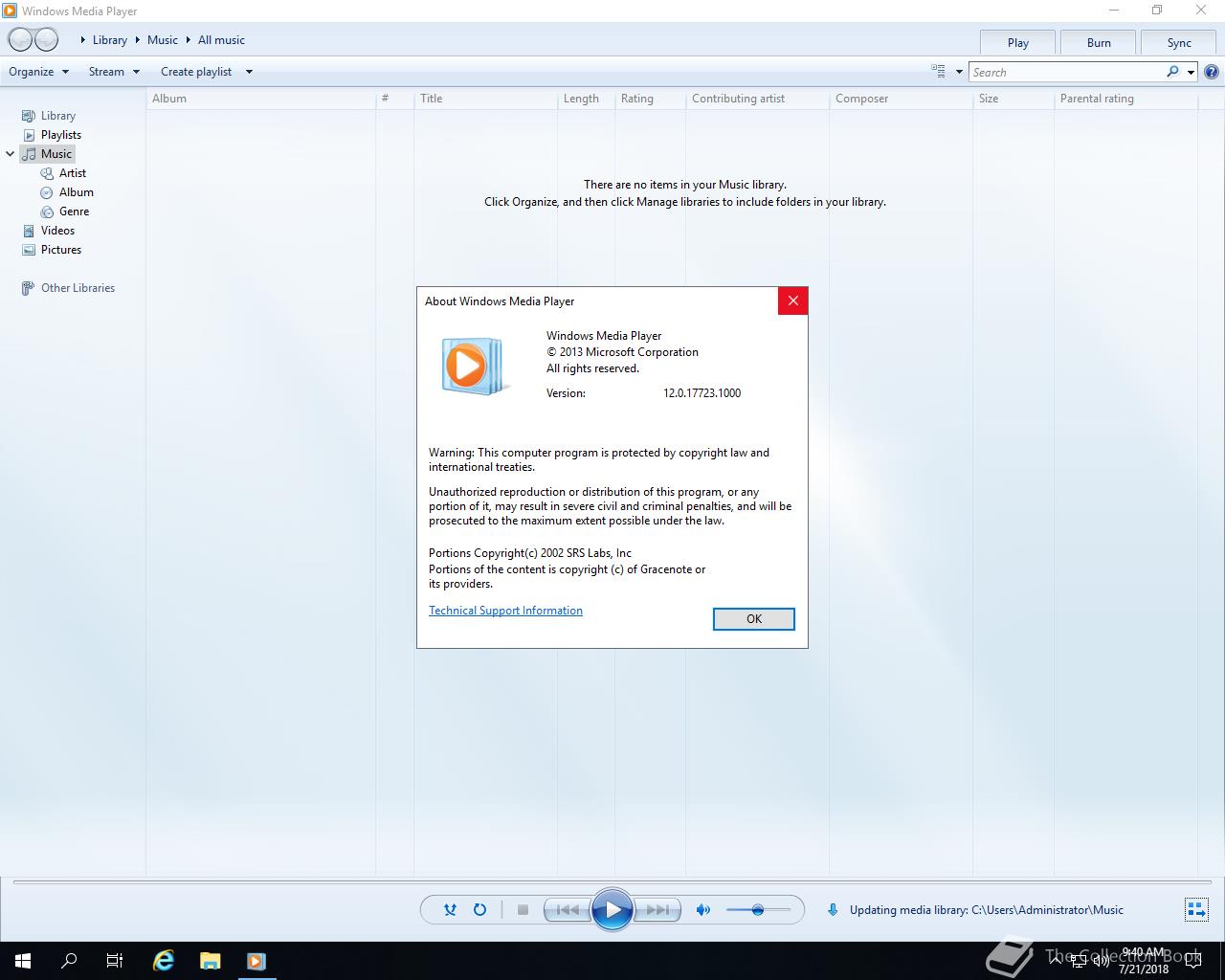Sort by the Length column header

(x=586, y=99)
